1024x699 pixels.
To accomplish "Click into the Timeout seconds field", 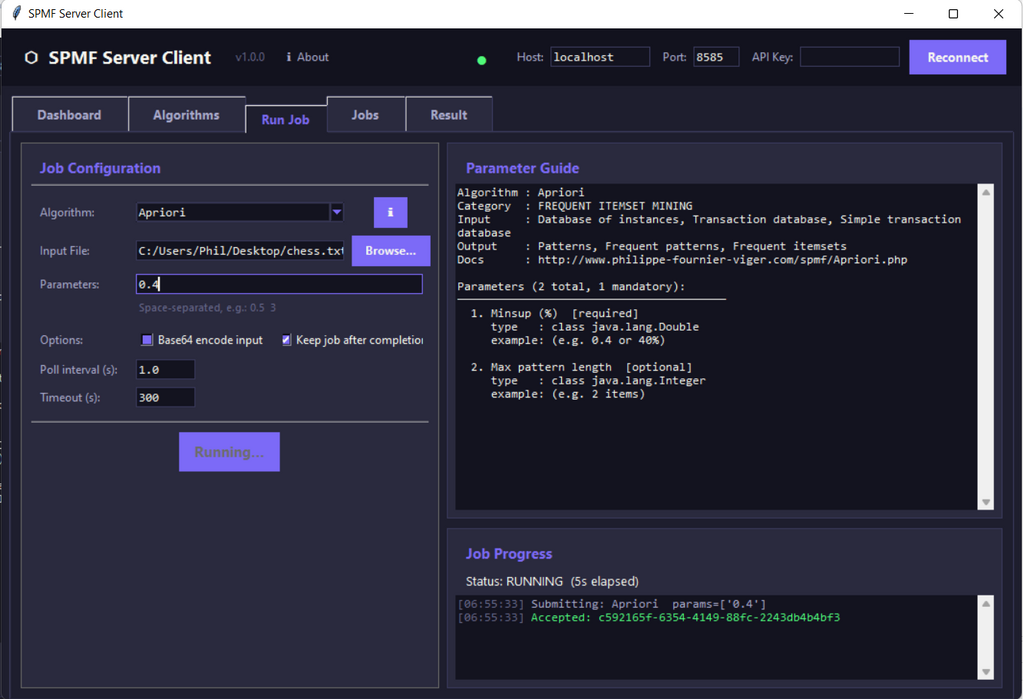I will pyautogui.click(x=165, y=397).
